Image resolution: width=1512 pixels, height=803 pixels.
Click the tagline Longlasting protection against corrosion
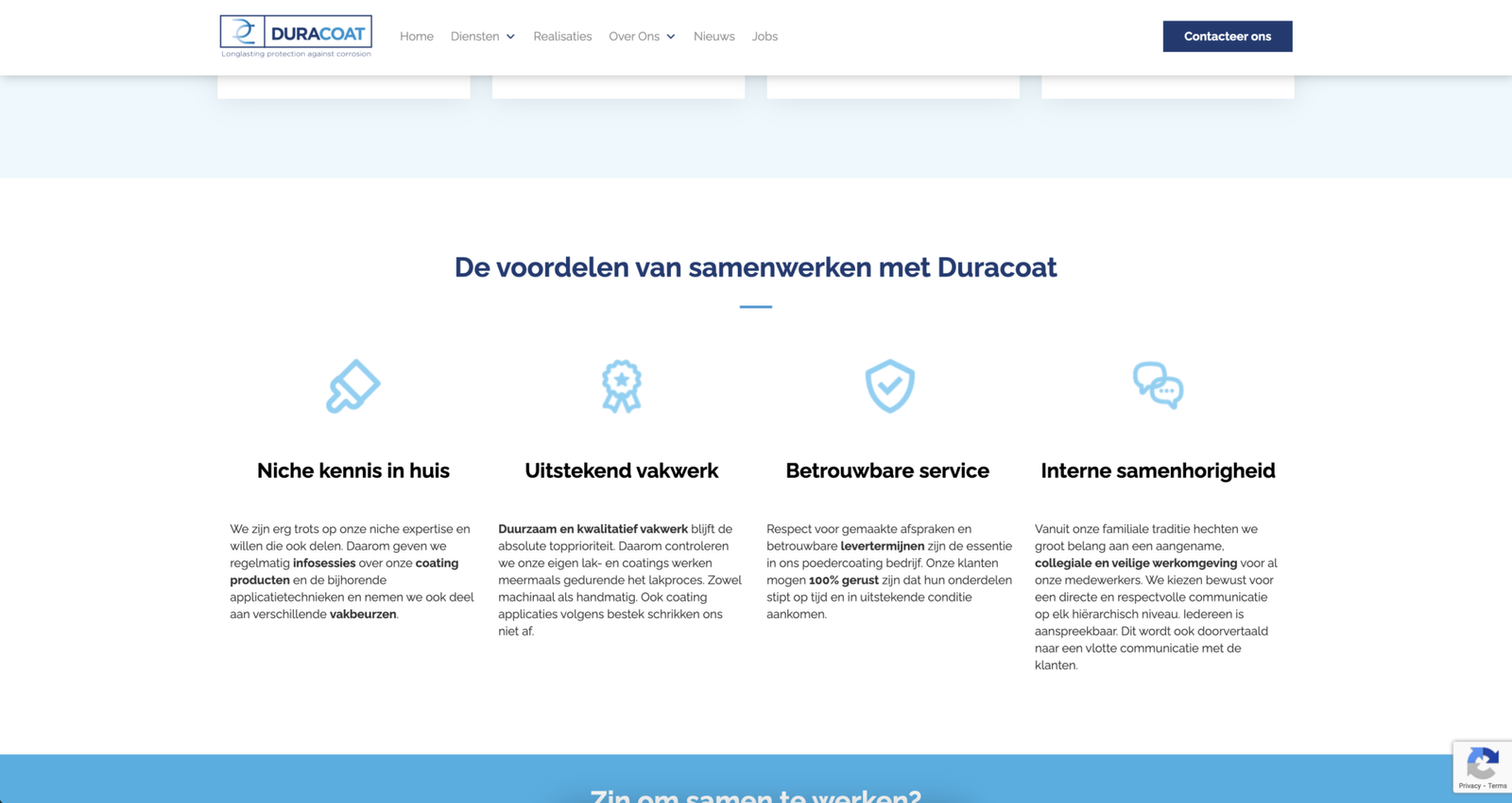point(296,54)
